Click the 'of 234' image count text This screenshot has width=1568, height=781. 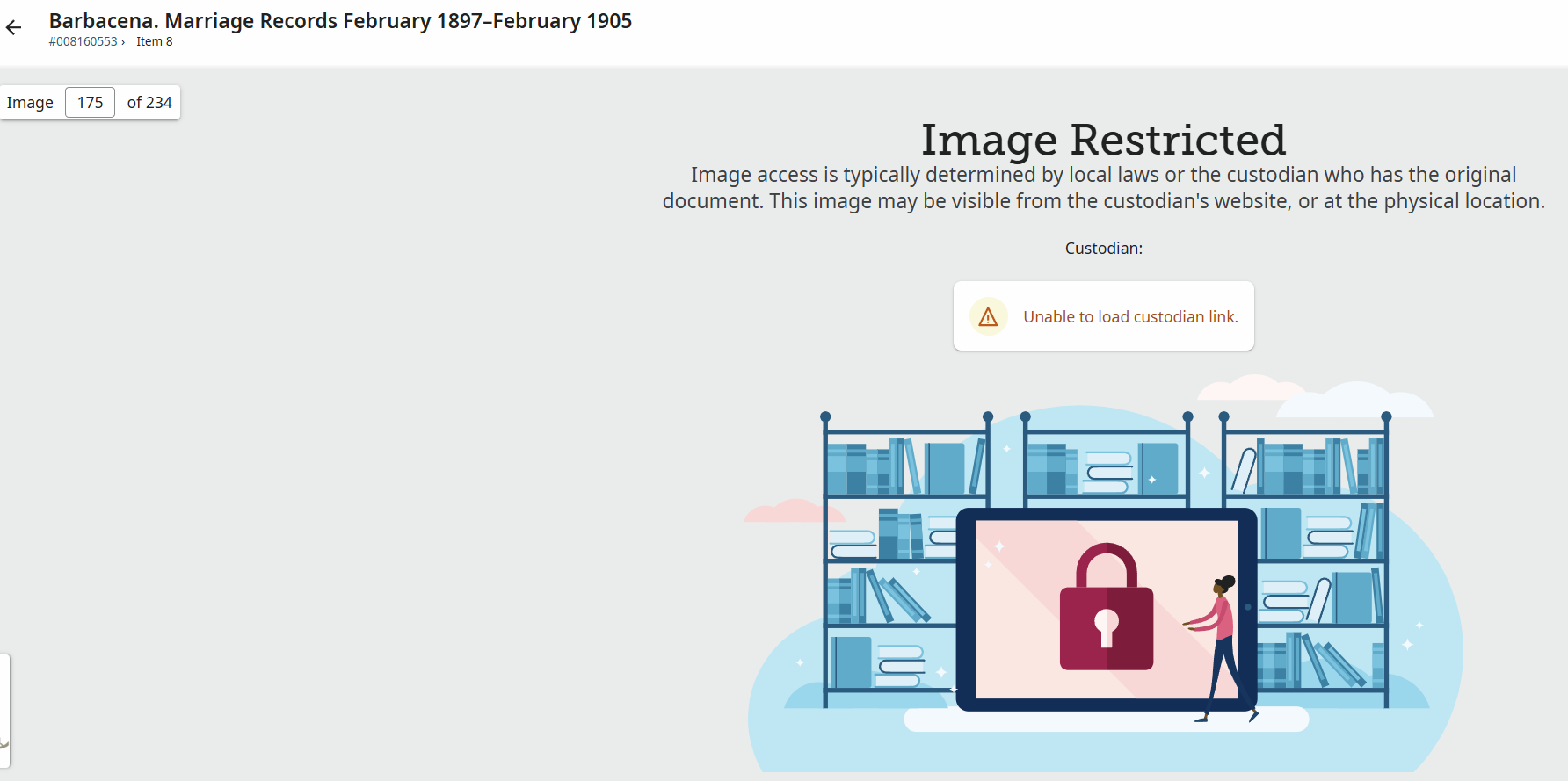tap(149, 103)
